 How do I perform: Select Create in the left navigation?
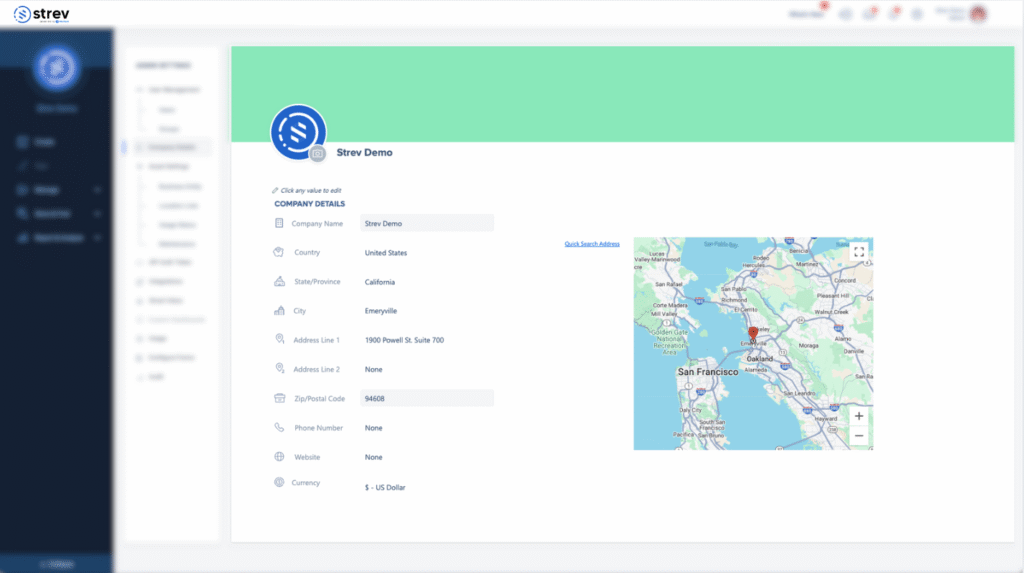coord(43,142)
